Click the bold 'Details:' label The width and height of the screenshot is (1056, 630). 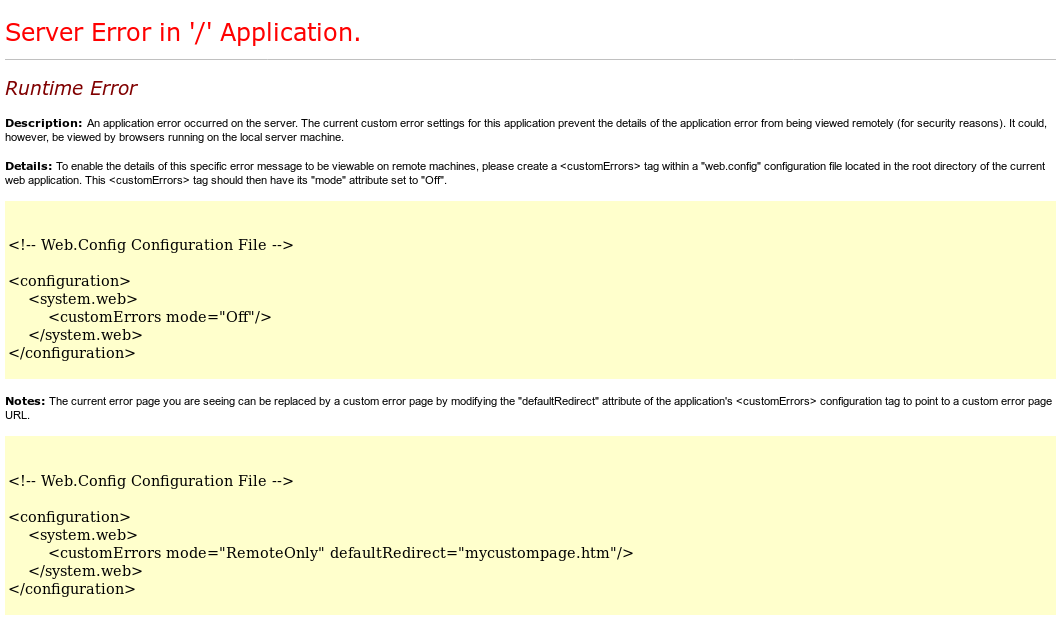28,166
